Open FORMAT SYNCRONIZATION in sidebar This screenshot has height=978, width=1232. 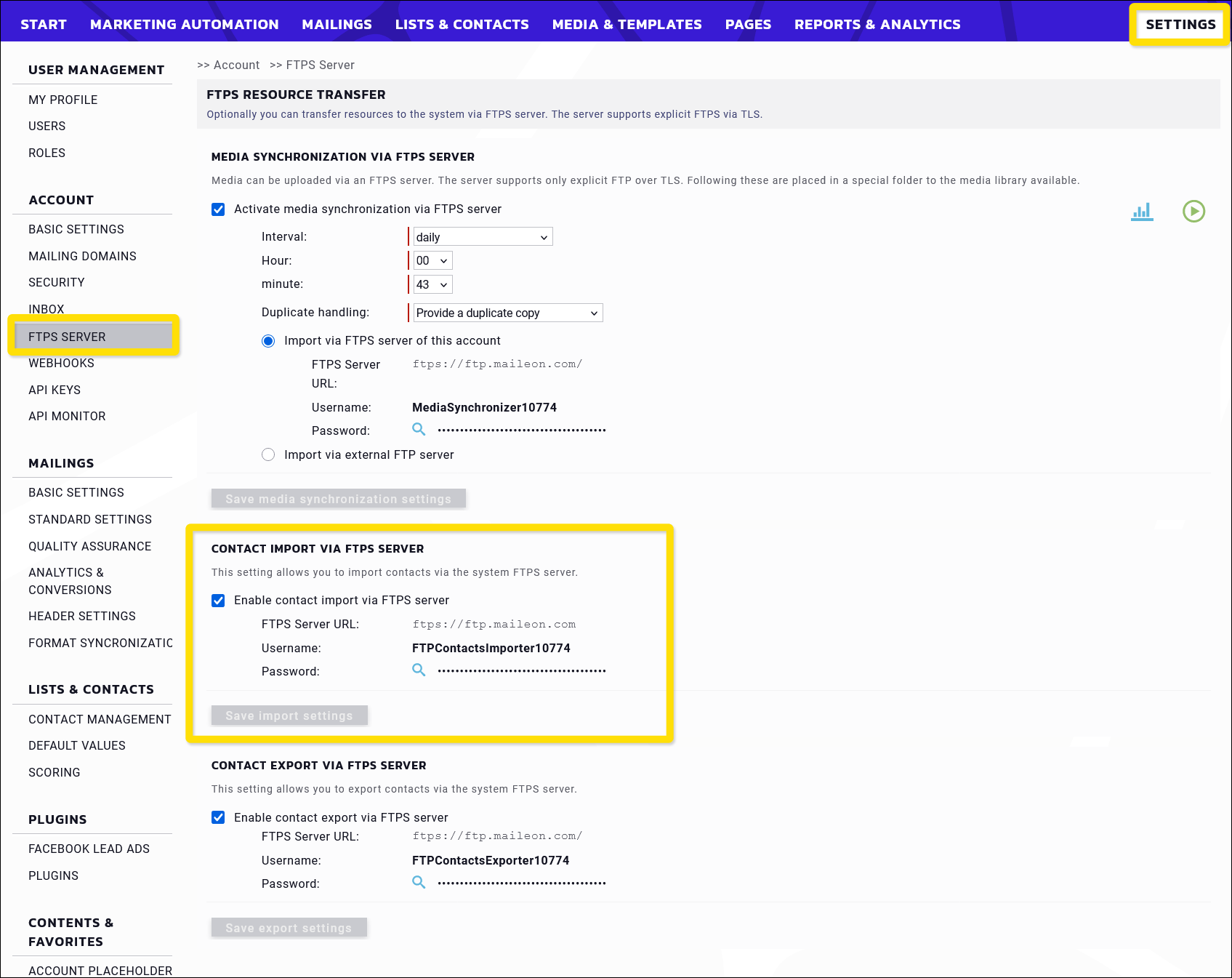pos(100,643)
